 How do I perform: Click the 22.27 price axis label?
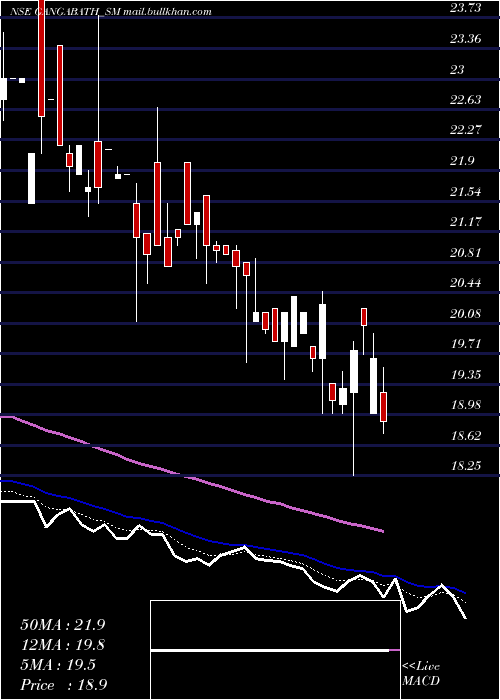click(x=466, y=130)
